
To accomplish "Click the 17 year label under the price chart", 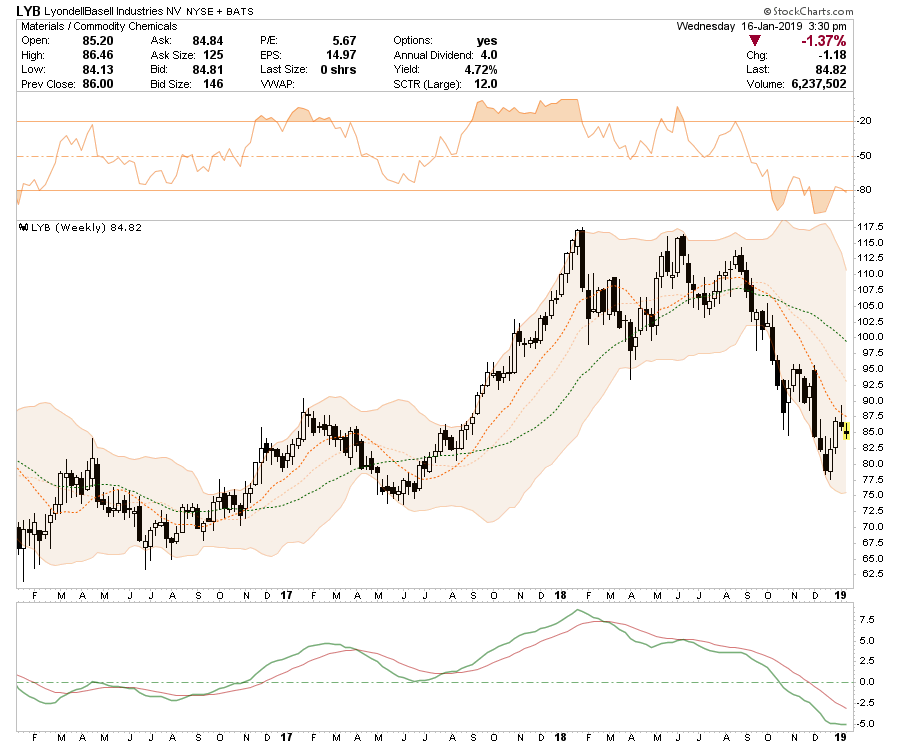I will (x=286, y=596).
